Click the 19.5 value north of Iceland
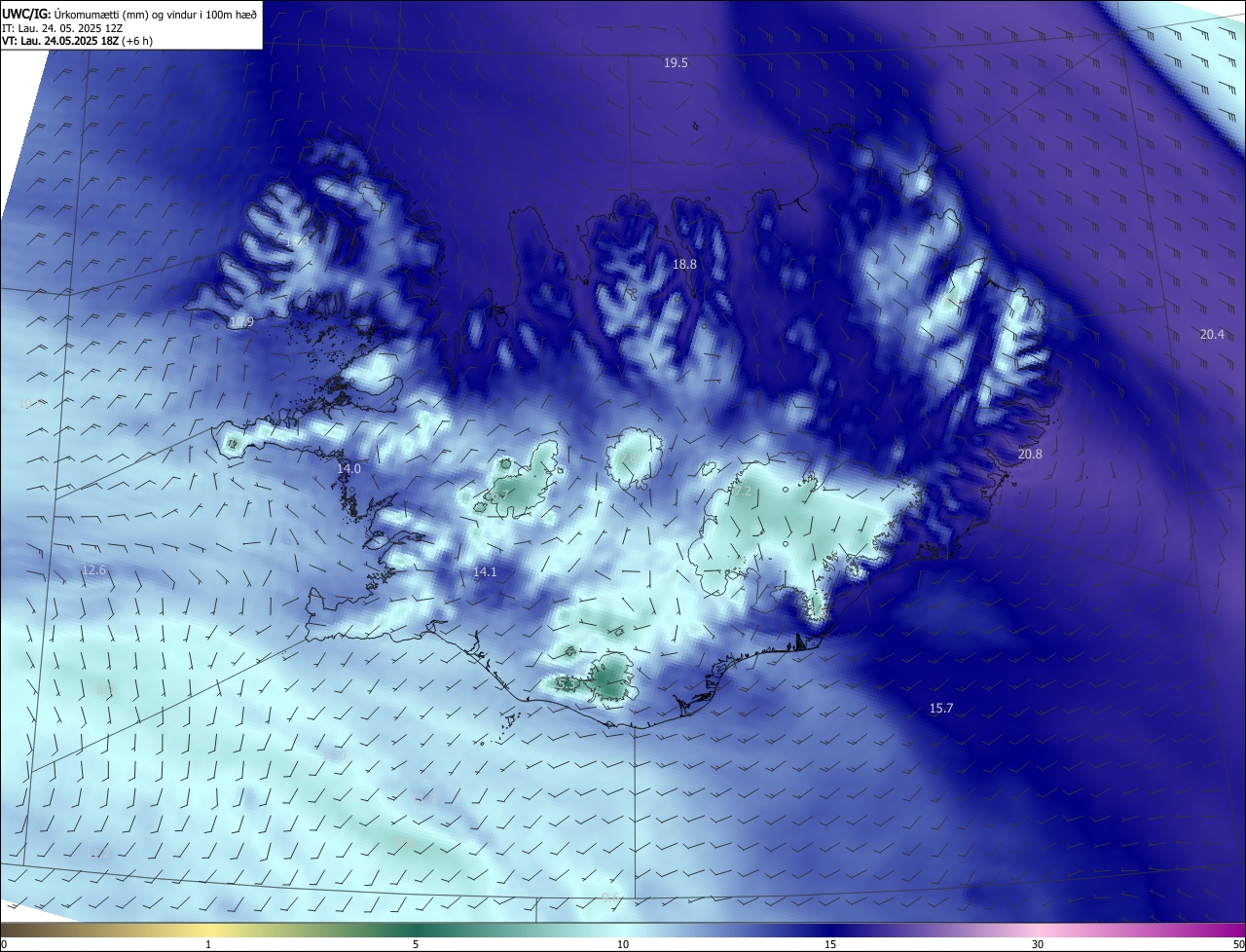 pyautogui.click(x=676, y=62)
